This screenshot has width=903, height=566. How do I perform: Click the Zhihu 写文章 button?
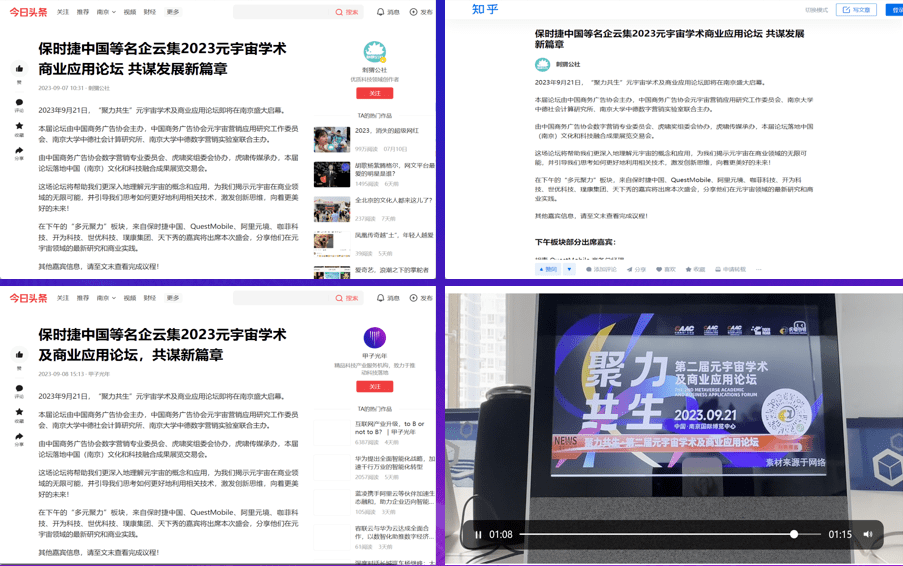tap(857, 10)
